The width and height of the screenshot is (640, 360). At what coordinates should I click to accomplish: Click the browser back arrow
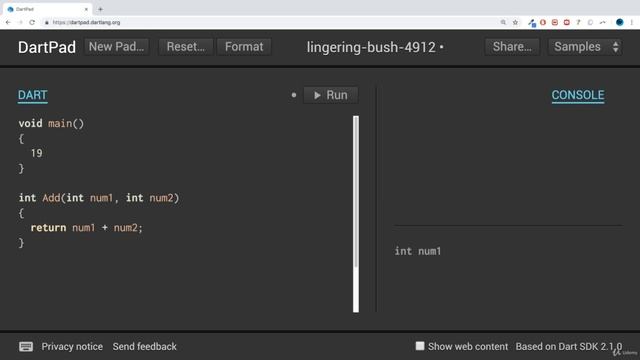pos(8,22)
